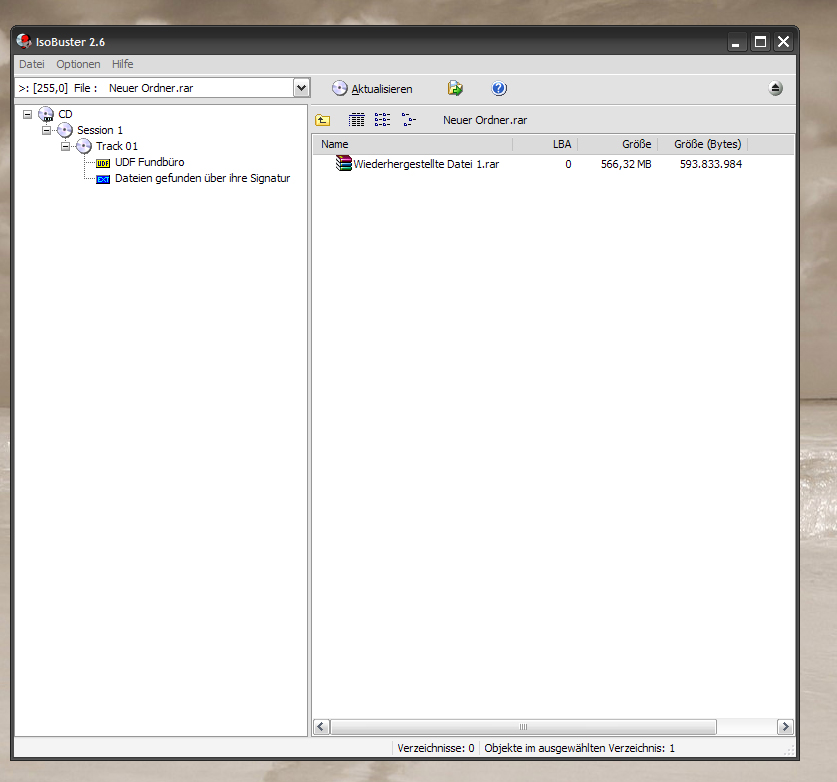Screen dimensions: 837x782
Task: Click the Session 1 disc icon
Action: (x=65, y=130)
